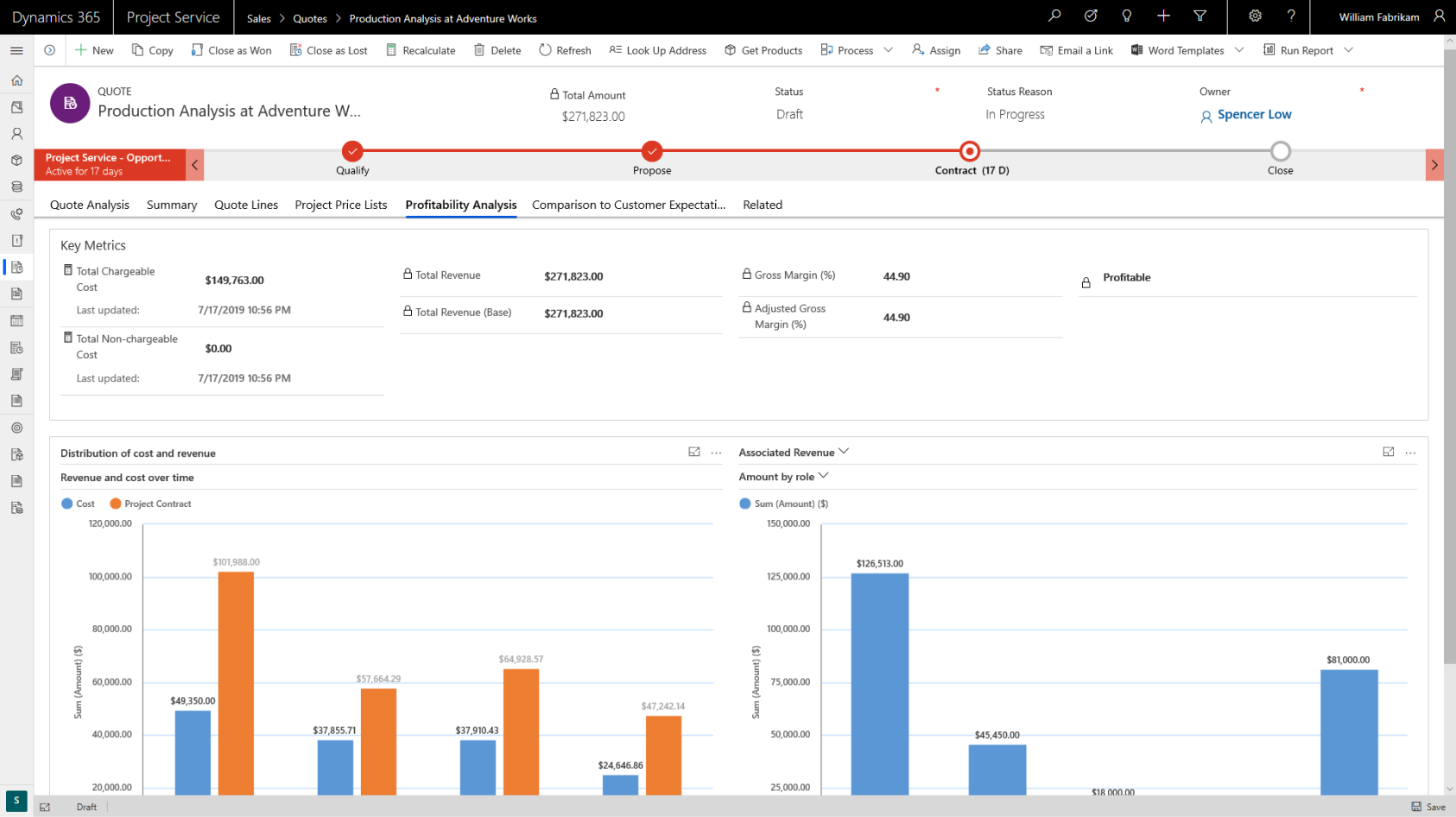
Task: Select the Close stage
Action: 1281,151
